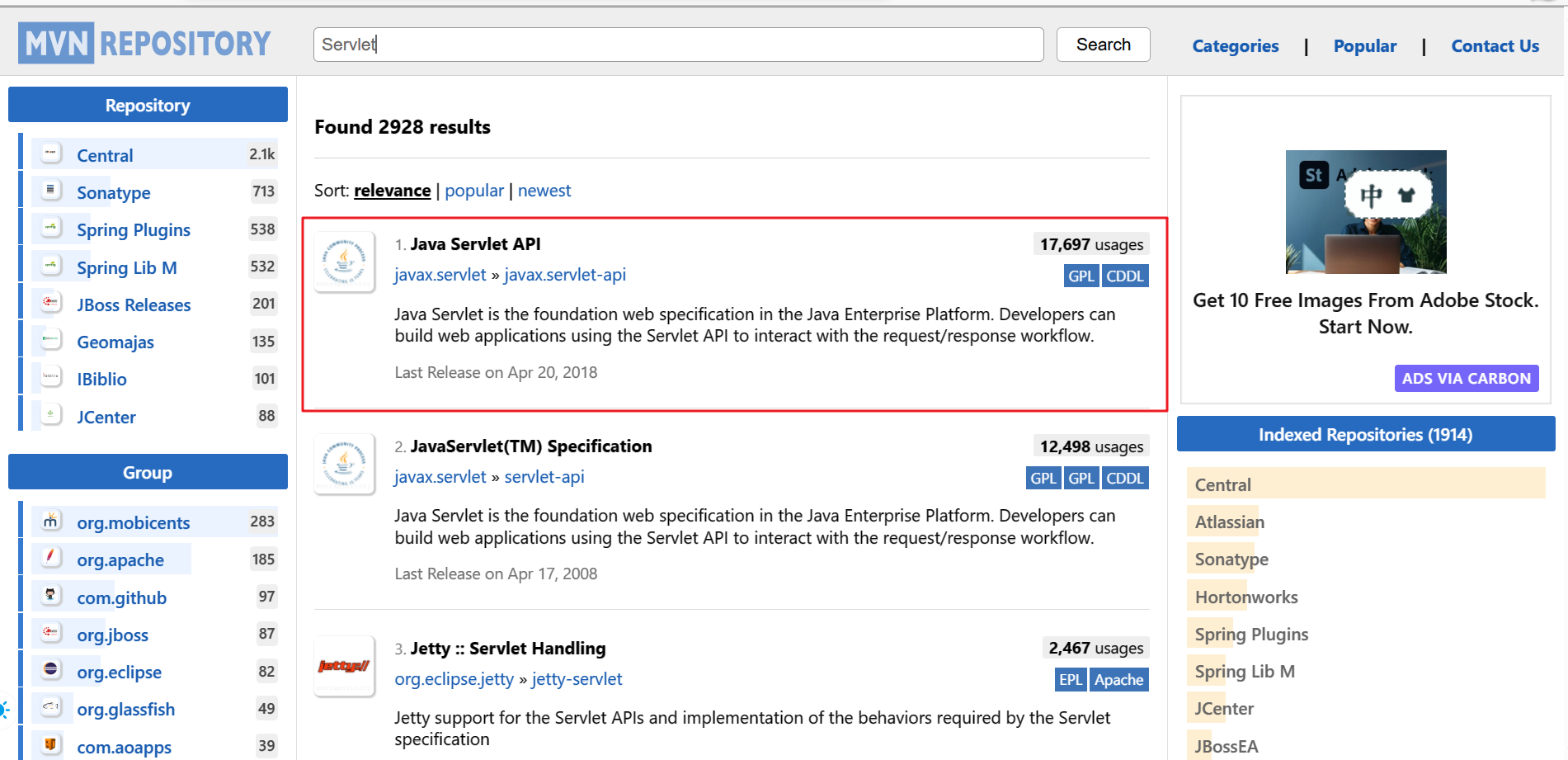Click the Servlet search input field
The image size is (1568, 760).
click(x=678, y=45)
